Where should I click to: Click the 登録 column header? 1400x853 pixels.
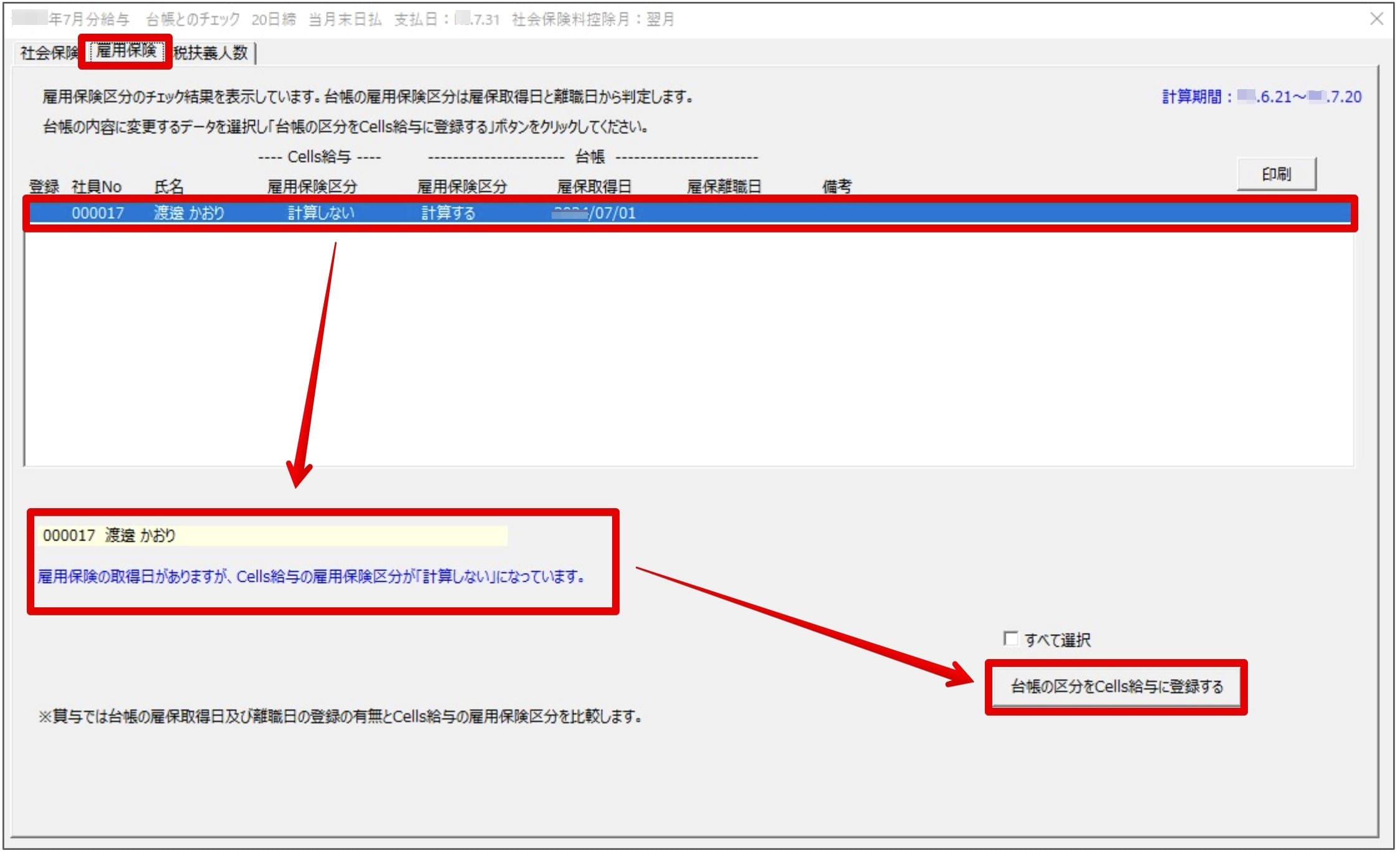click(x=44, y=186)
